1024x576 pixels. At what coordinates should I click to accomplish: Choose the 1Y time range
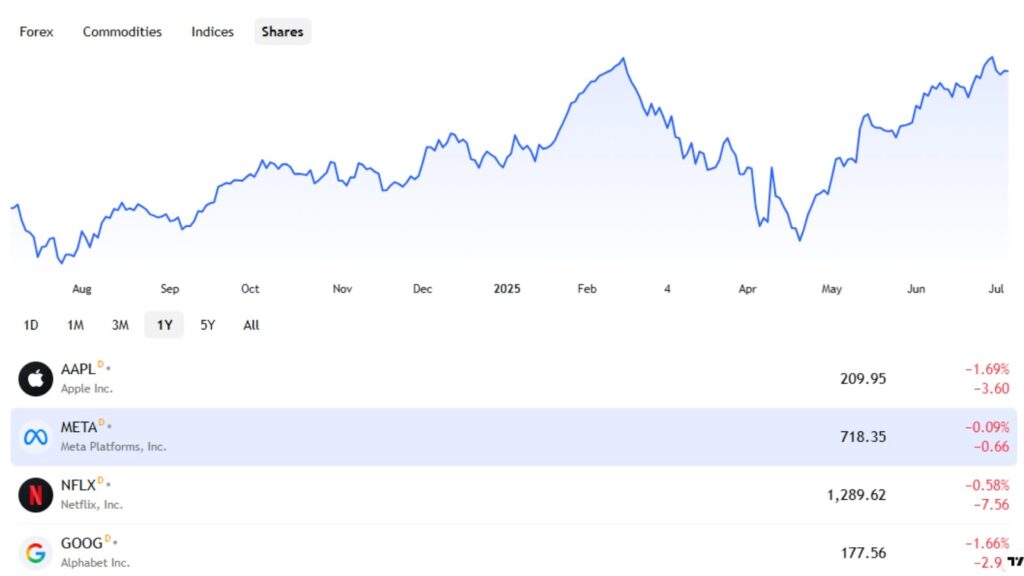164,325
